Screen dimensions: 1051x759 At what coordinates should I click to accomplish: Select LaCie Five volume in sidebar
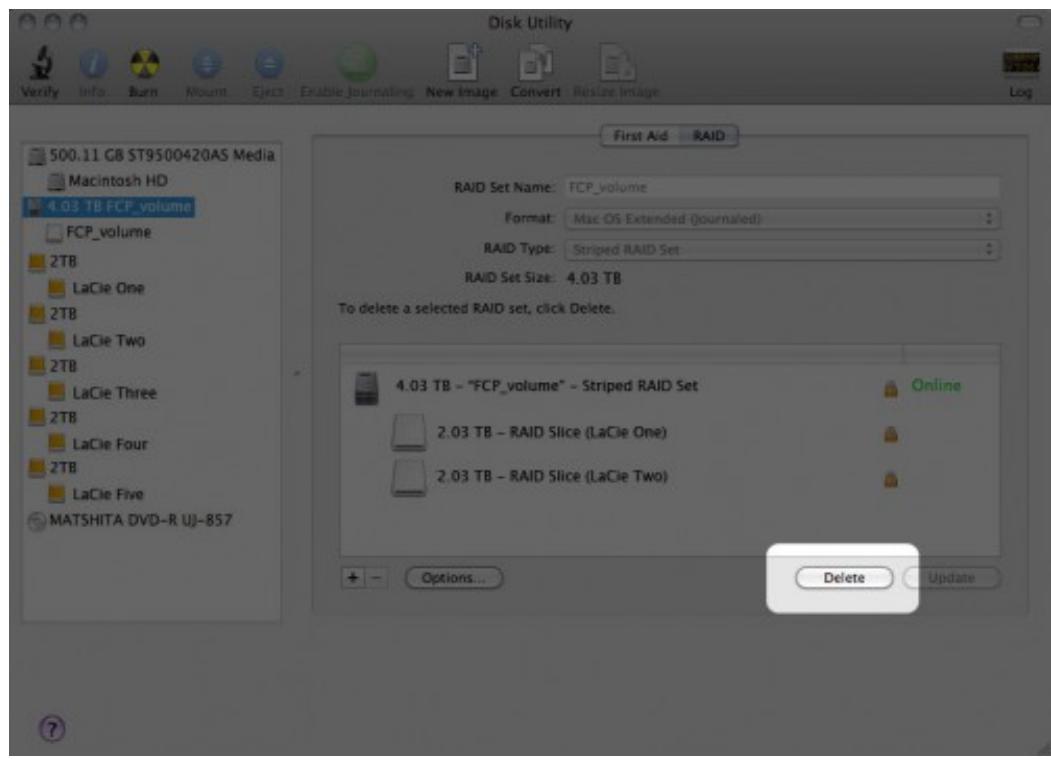pyautogui.click(x=96, y=494)
